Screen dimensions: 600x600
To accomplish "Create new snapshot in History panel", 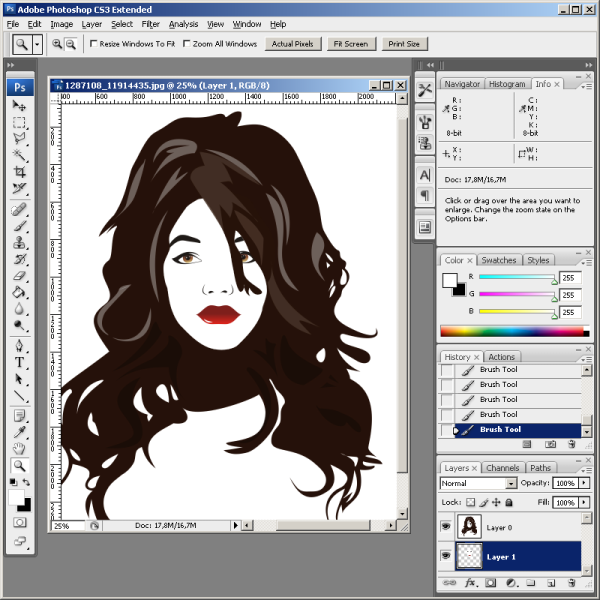I will [548, 443].
